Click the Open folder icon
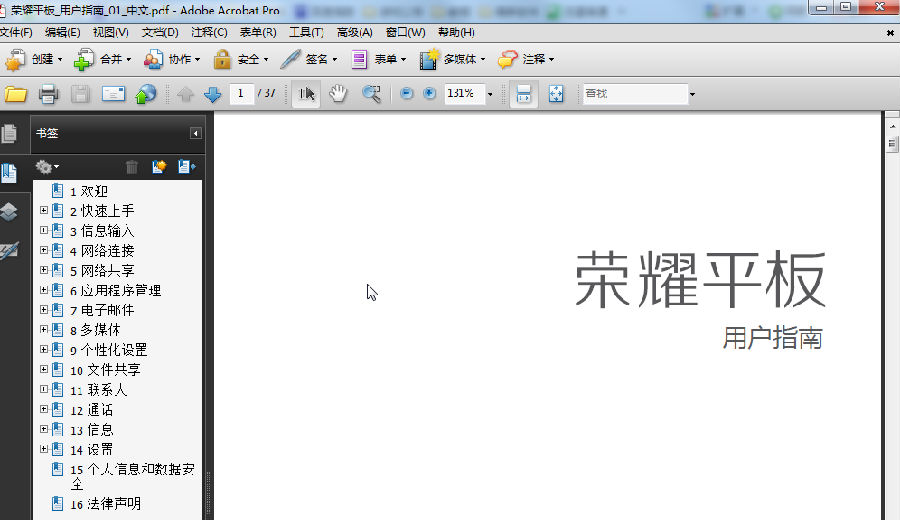 pyautogui.click(x=16, y=94)
